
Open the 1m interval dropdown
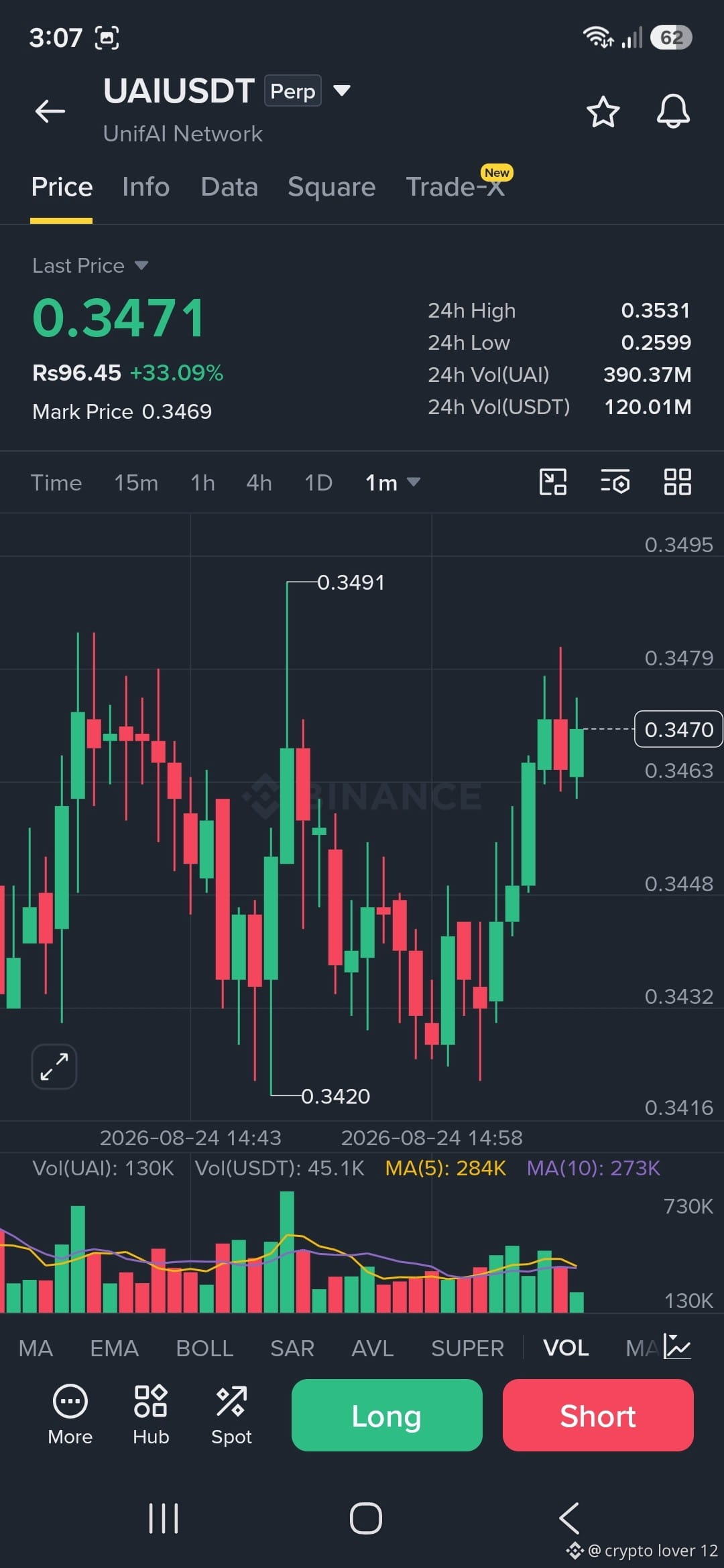pos(393,482)
